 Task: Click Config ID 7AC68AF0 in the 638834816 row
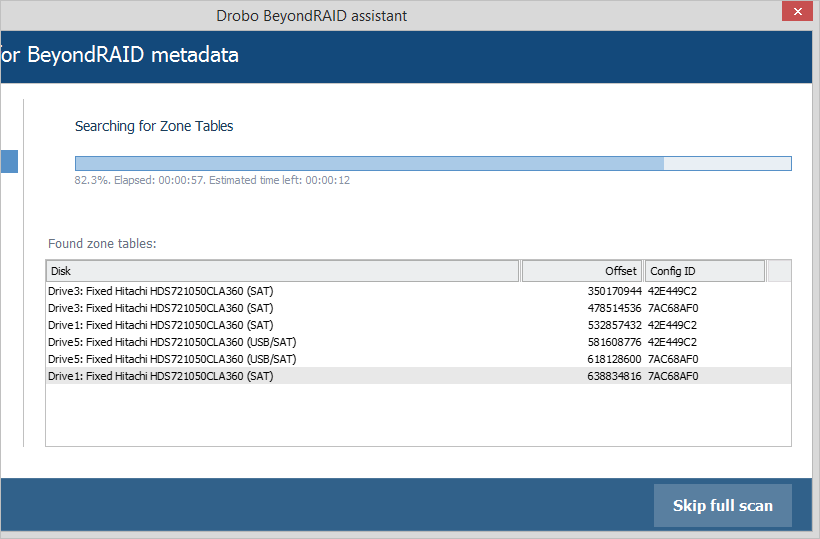coord(673,376)
